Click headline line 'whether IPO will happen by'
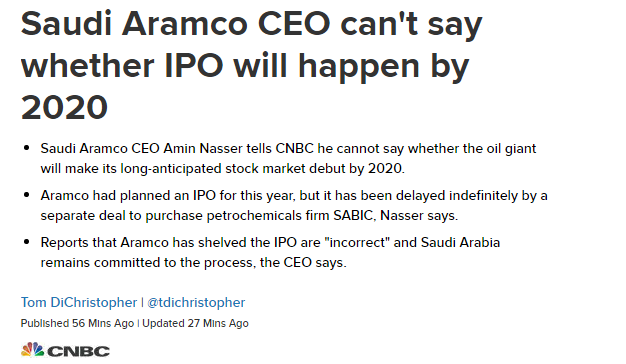Image resolution: width=626 pixels, height=364 pixels. (x=245, y=66)
